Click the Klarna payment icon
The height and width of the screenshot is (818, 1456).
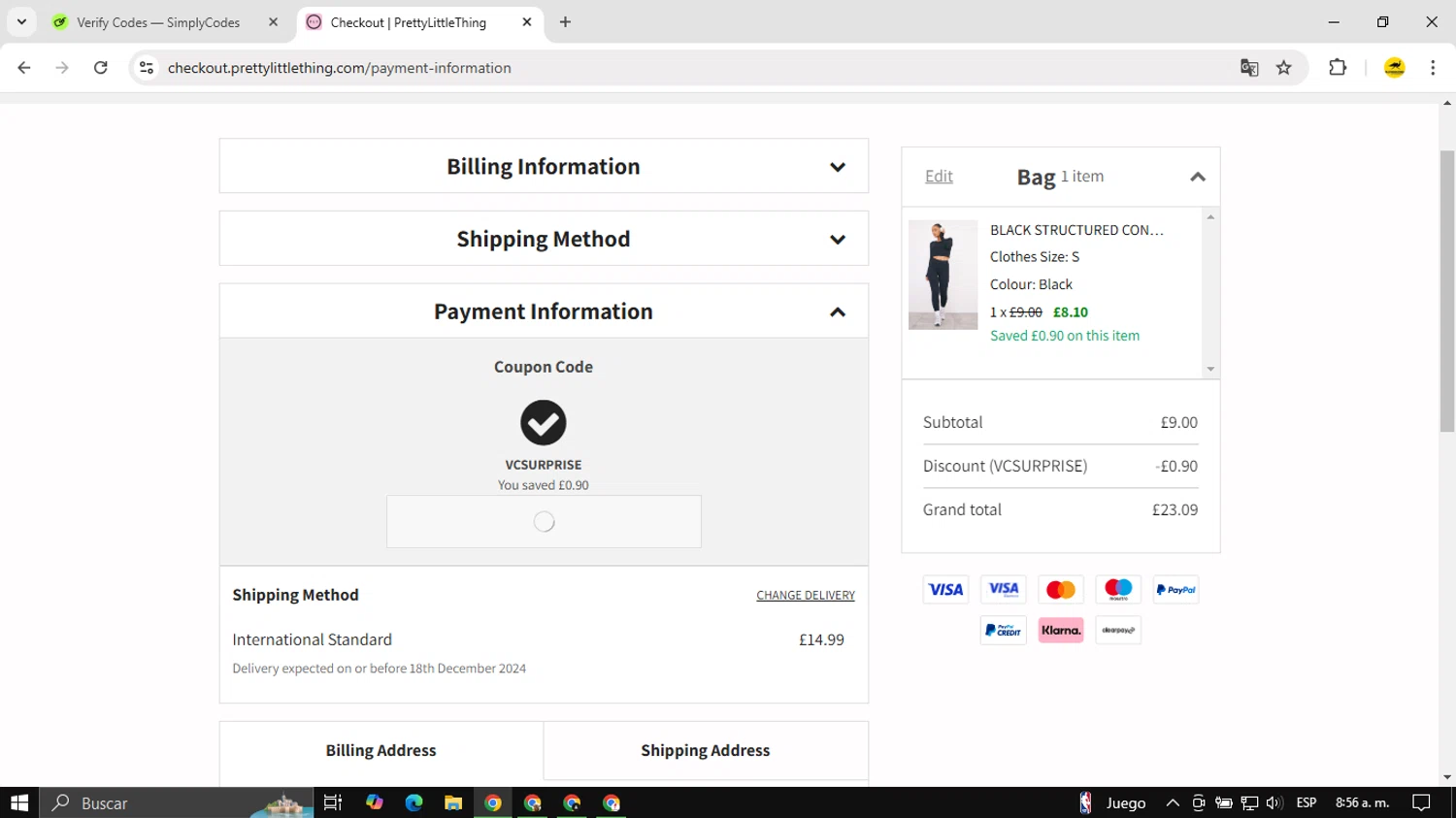(x=1061, y=630)
